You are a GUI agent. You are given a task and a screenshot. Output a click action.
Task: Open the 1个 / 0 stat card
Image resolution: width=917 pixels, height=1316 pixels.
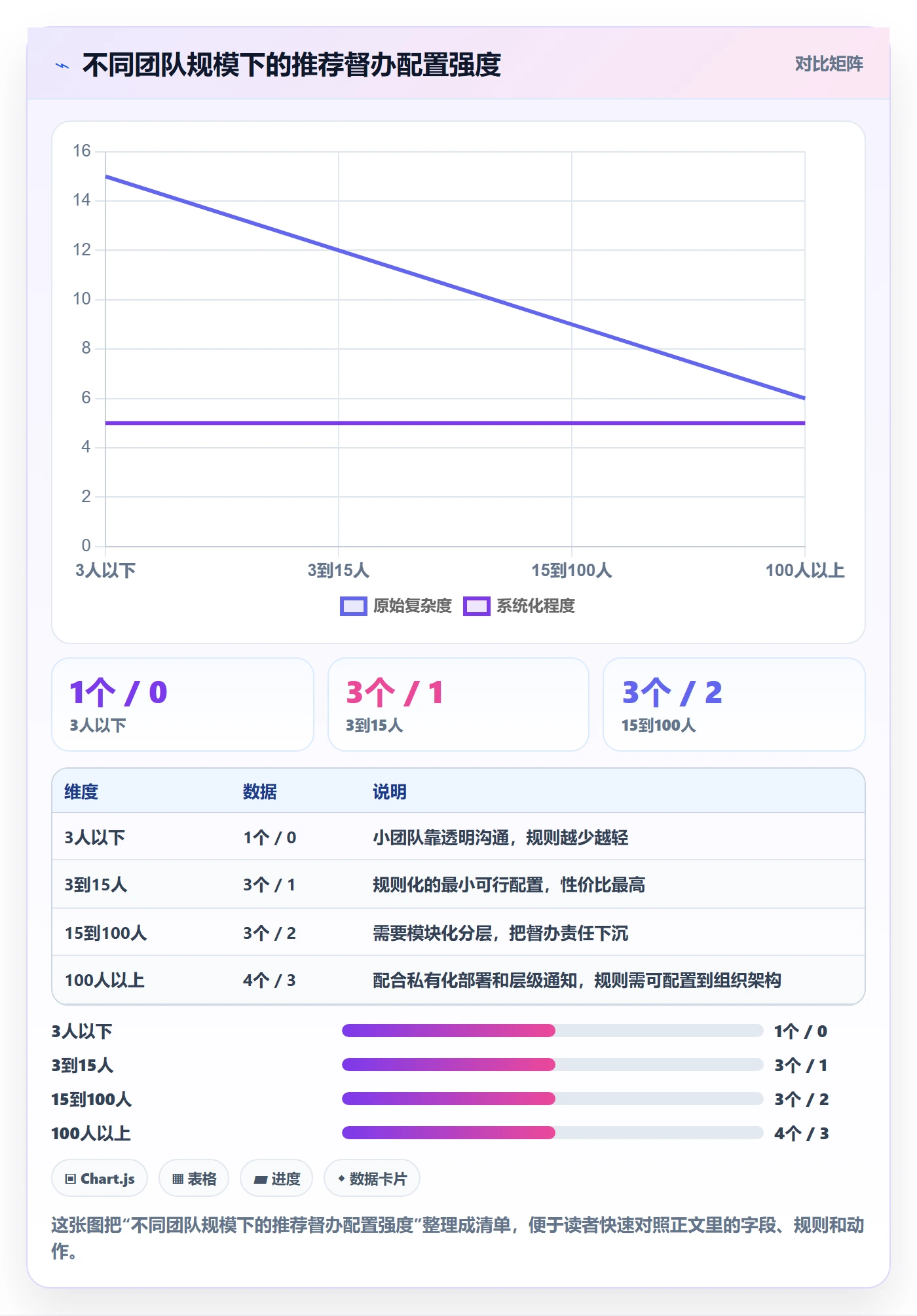tap(183, 704)
